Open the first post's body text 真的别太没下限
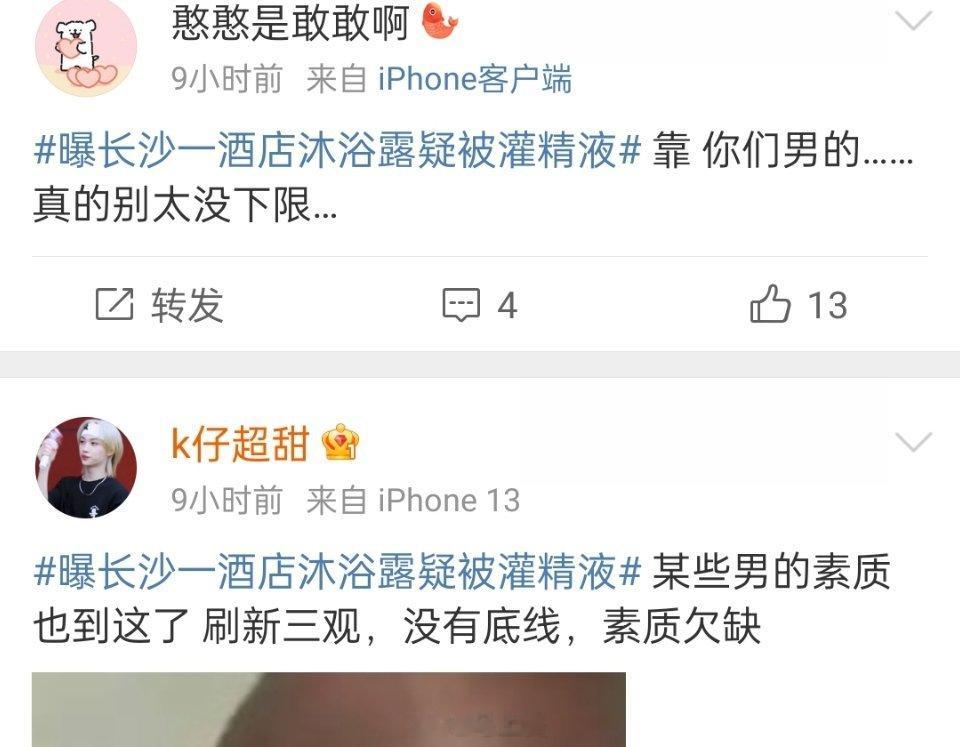Image resolution: width=960 pixels, height=747 pixels. (x=185, y=205)
